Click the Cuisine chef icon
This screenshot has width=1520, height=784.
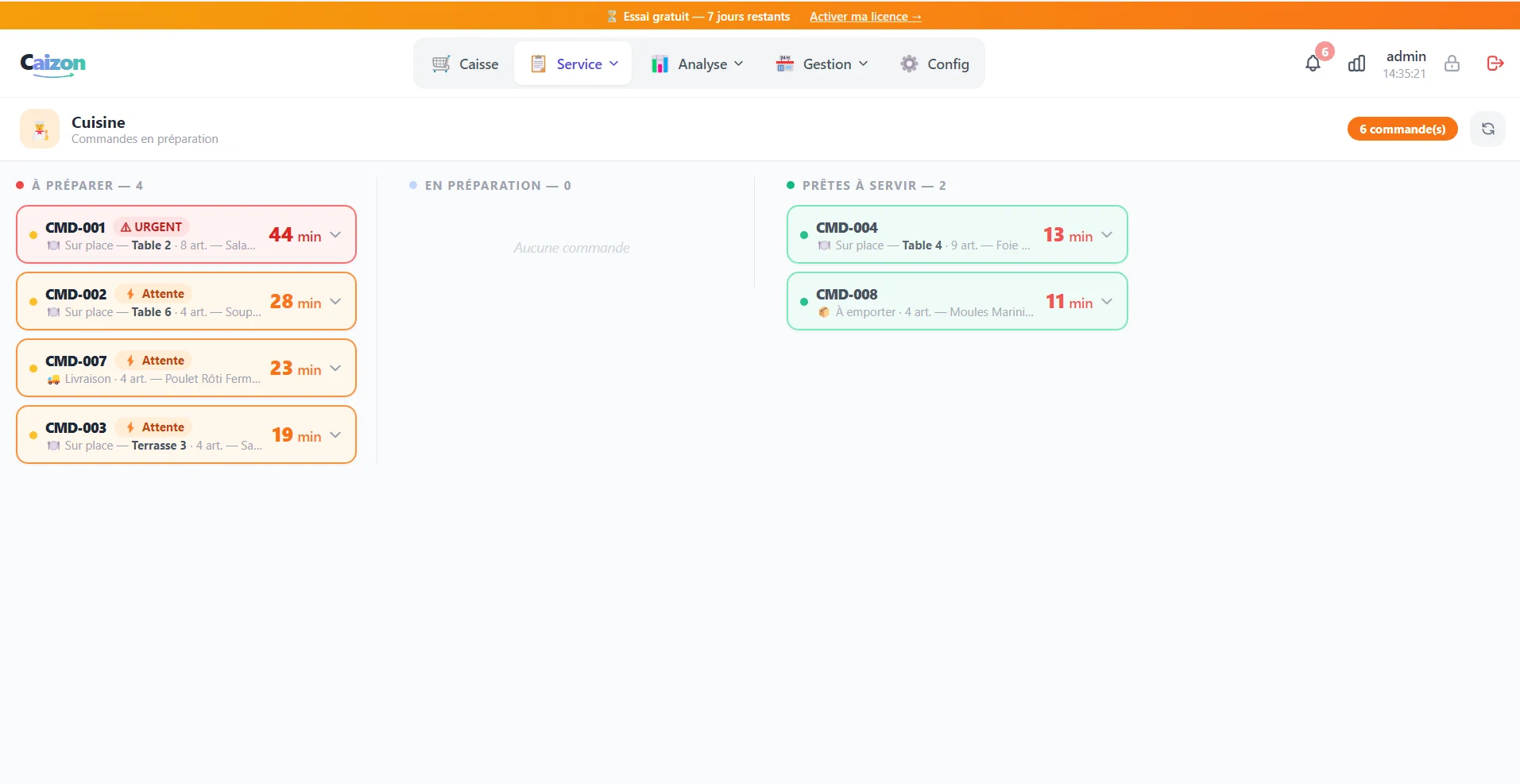tap(40, 129)
